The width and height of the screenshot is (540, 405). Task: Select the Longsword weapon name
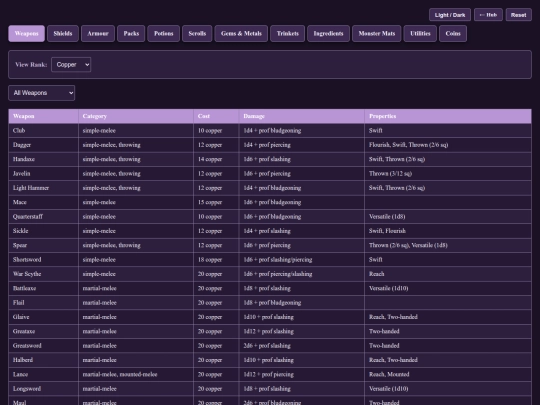[27, 389]
